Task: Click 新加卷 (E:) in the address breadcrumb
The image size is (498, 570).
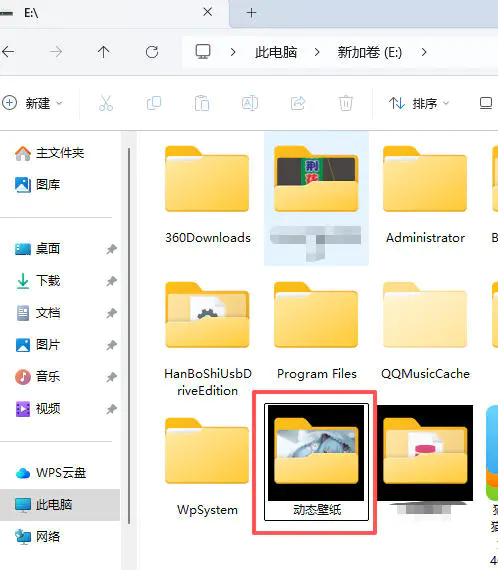Action: point(370,52)
